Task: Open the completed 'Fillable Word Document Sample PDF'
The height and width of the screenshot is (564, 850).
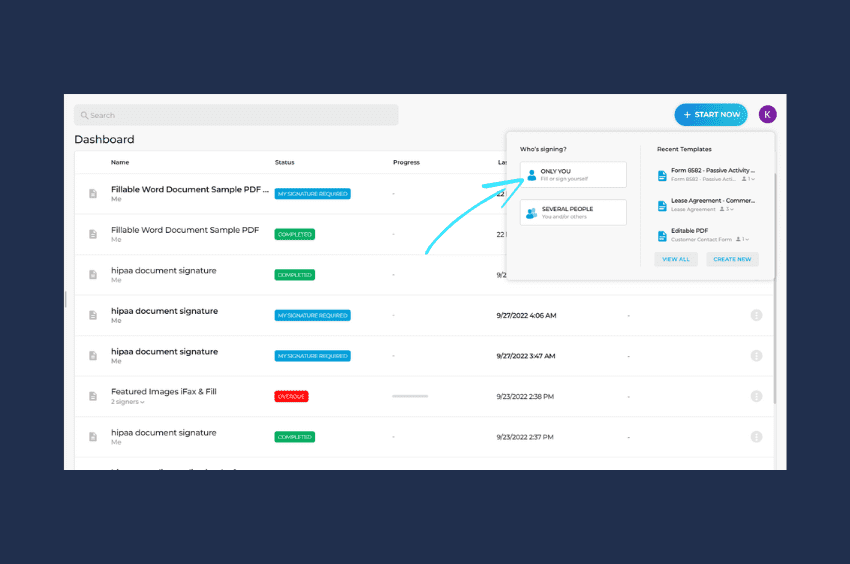Action: click(x=185, y=230)
